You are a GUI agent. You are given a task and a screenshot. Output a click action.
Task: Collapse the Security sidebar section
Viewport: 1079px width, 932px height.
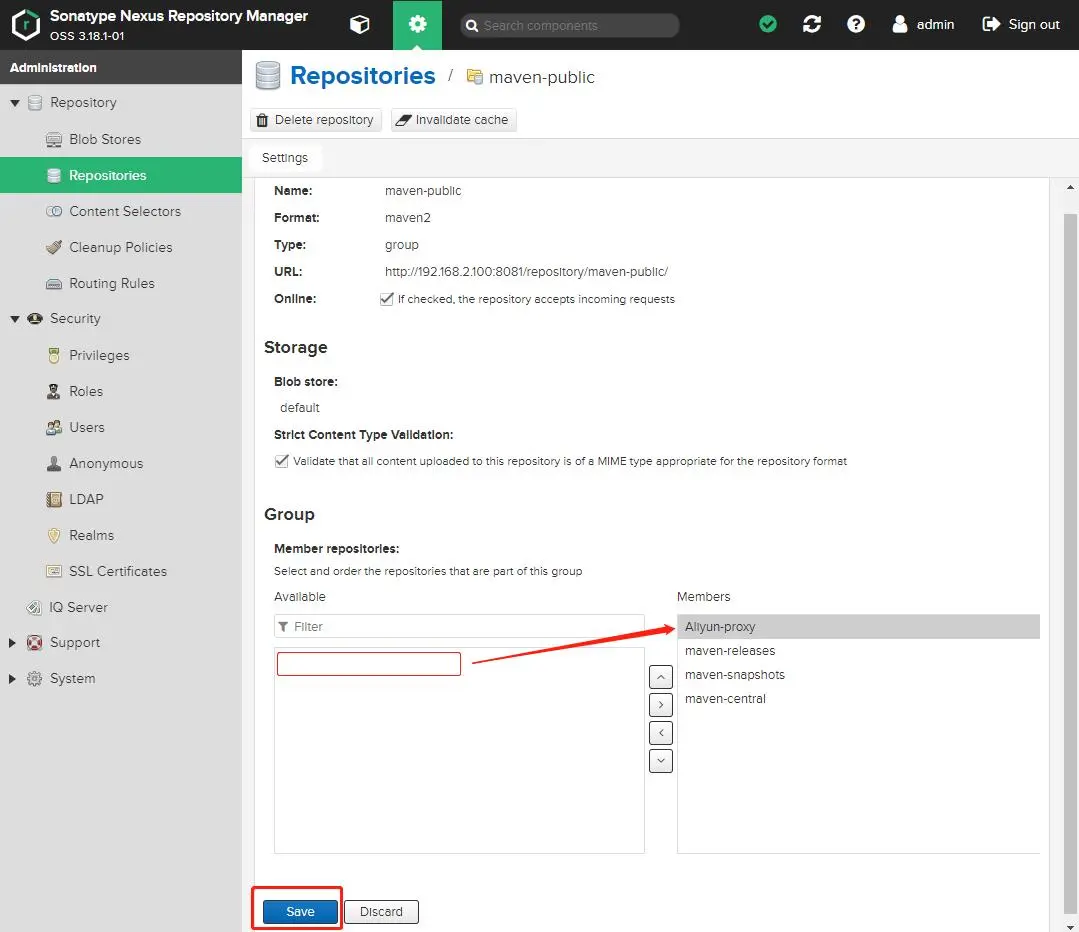tap(15, 318)
